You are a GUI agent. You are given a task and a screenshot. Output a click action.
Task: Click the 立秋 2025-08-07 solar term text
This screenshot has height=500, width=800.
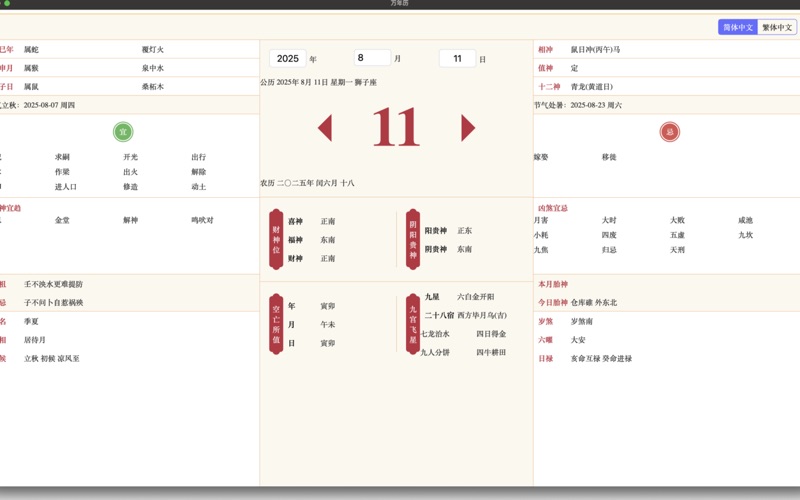click(38, 105)
